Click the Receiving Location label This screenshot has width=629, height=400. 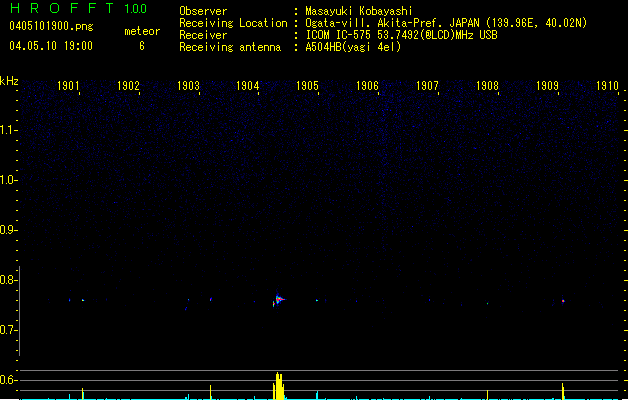pos(233,23)
